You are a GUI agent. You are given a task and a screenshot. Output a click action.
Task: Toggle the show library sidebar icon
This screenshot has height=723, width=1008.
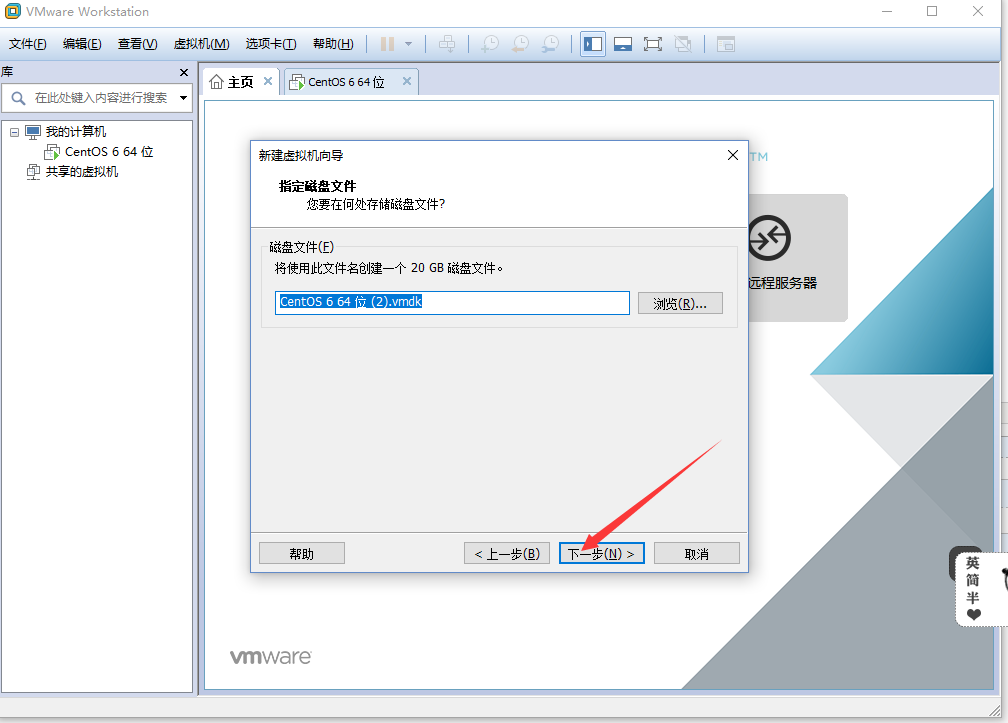[x=593, y=44]
